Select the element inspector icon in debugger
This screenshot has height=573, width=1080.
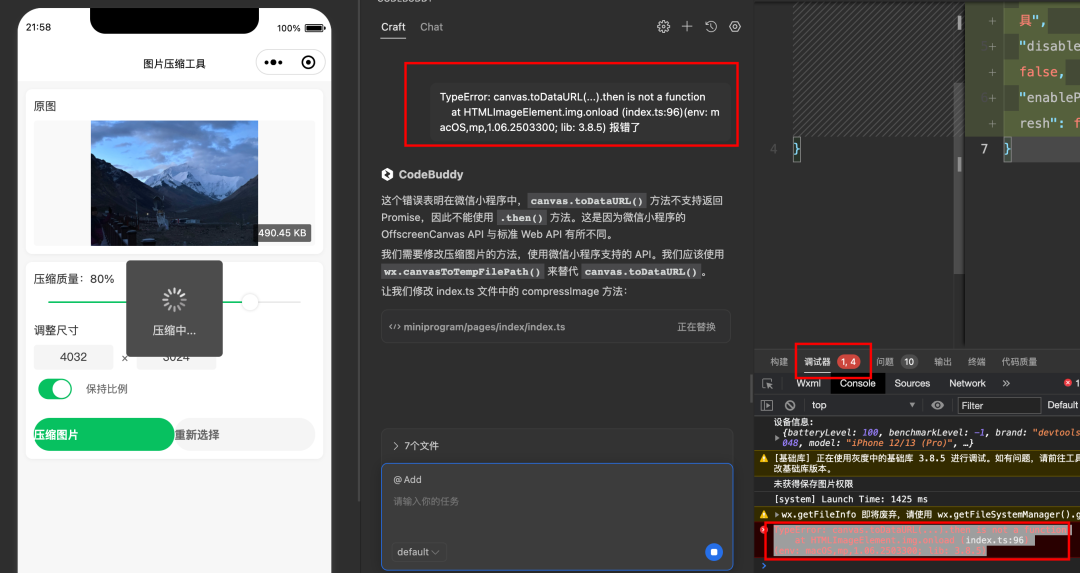click(x=767, y=384)
